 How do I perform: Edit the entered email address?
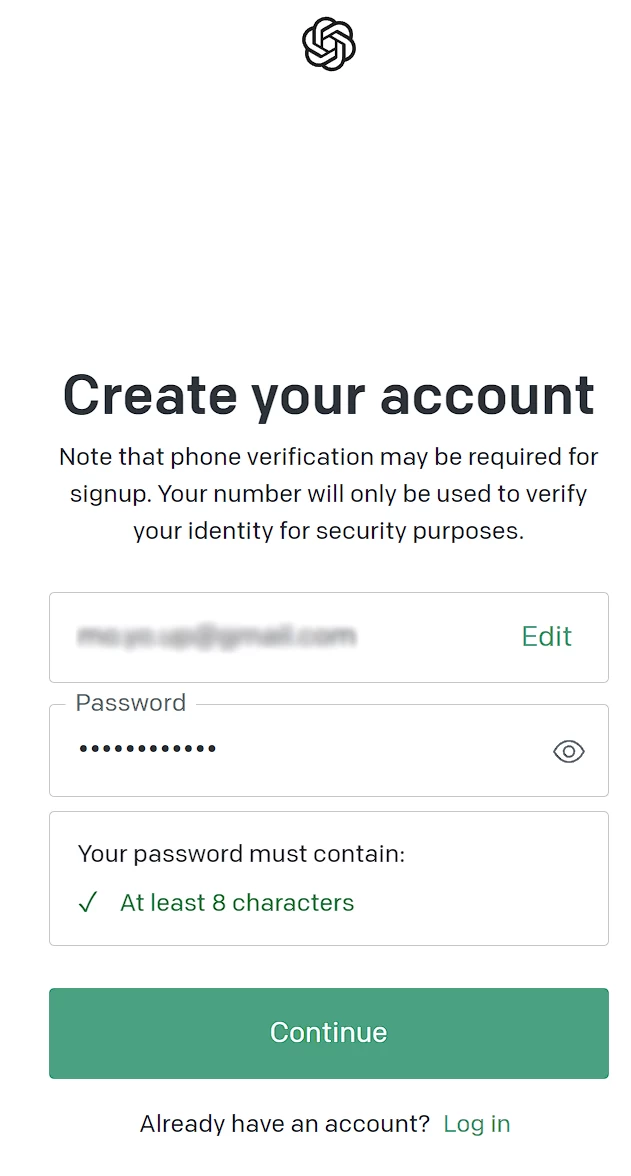pos(547,637)
